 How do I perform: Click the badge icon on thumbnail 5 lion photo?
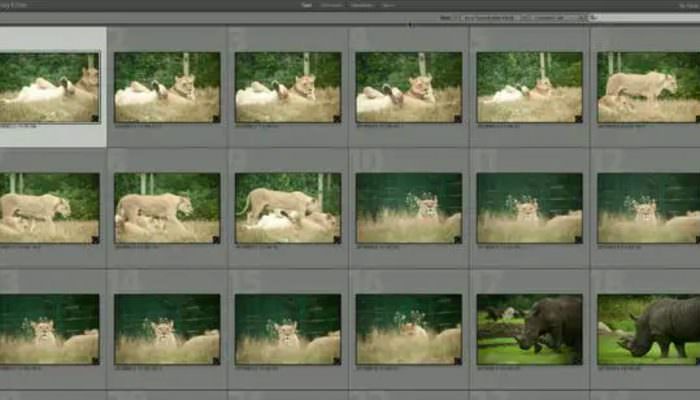[577, 118]
